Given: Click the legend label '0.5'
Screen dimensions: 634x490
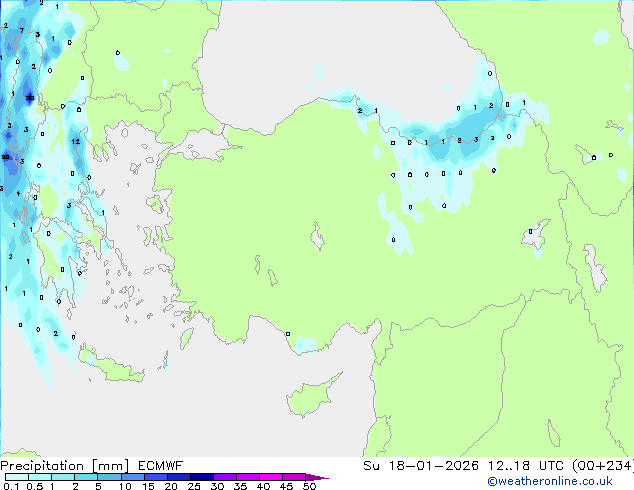Looking at the screenshot, I should click(35, 486).
